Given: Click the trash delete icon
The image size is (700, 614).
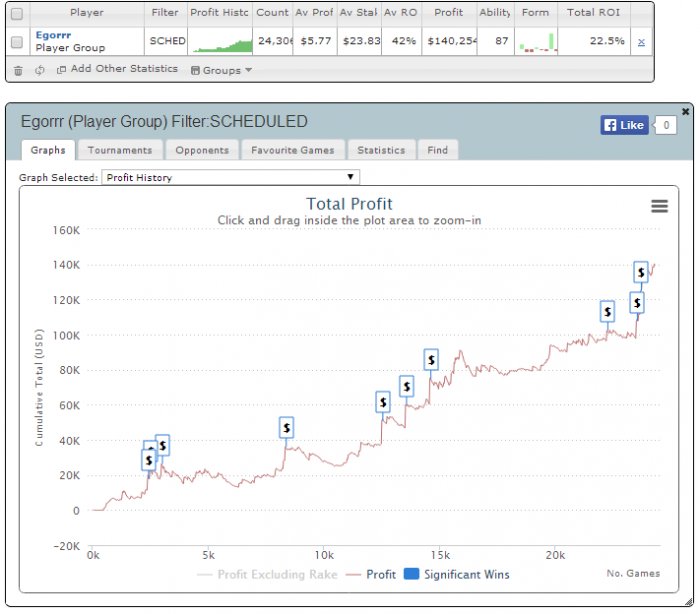Looking at the screenshot, I should click(18, 70).
